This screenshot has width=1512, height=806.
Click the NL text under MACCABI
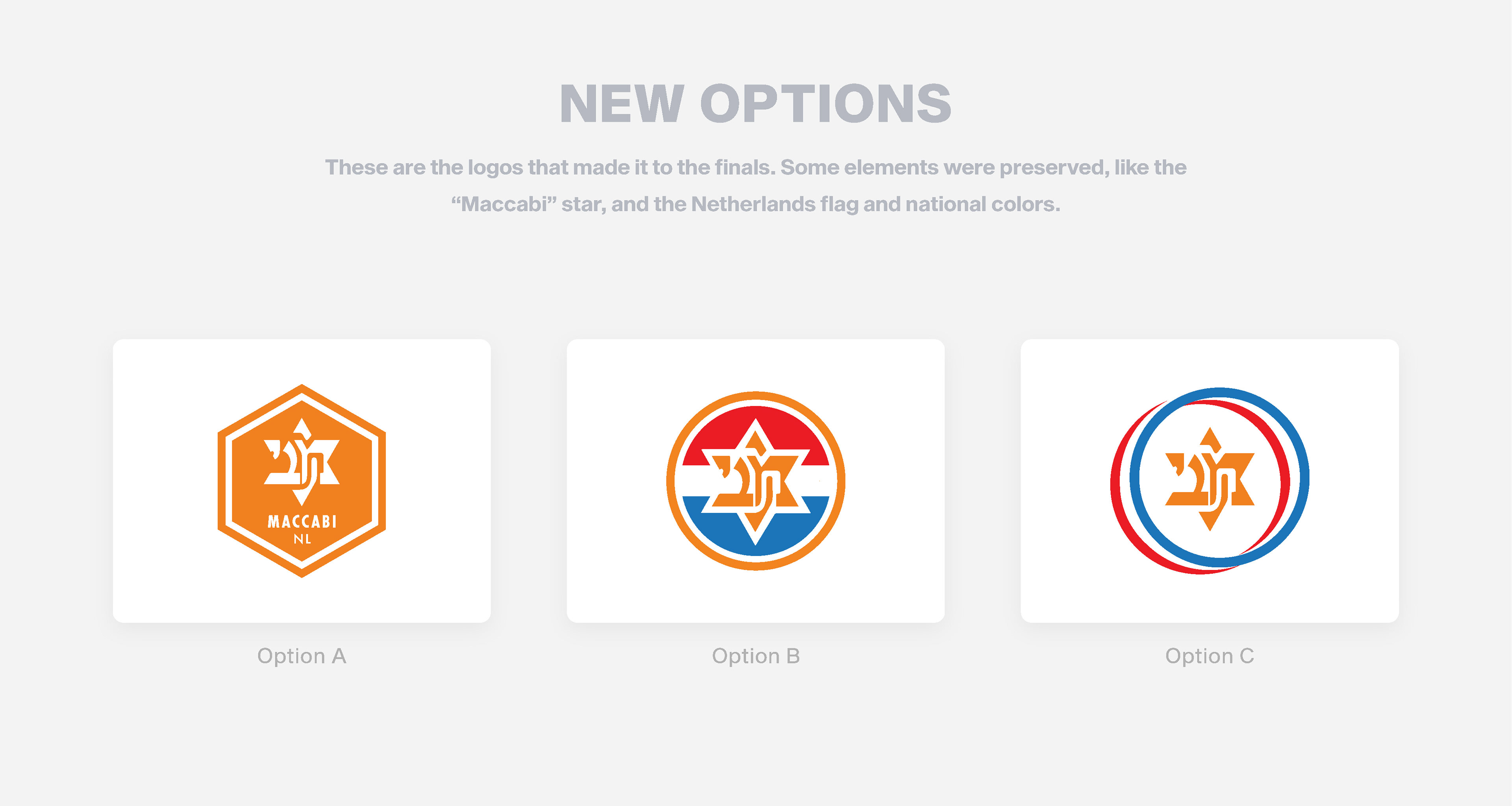302,538
